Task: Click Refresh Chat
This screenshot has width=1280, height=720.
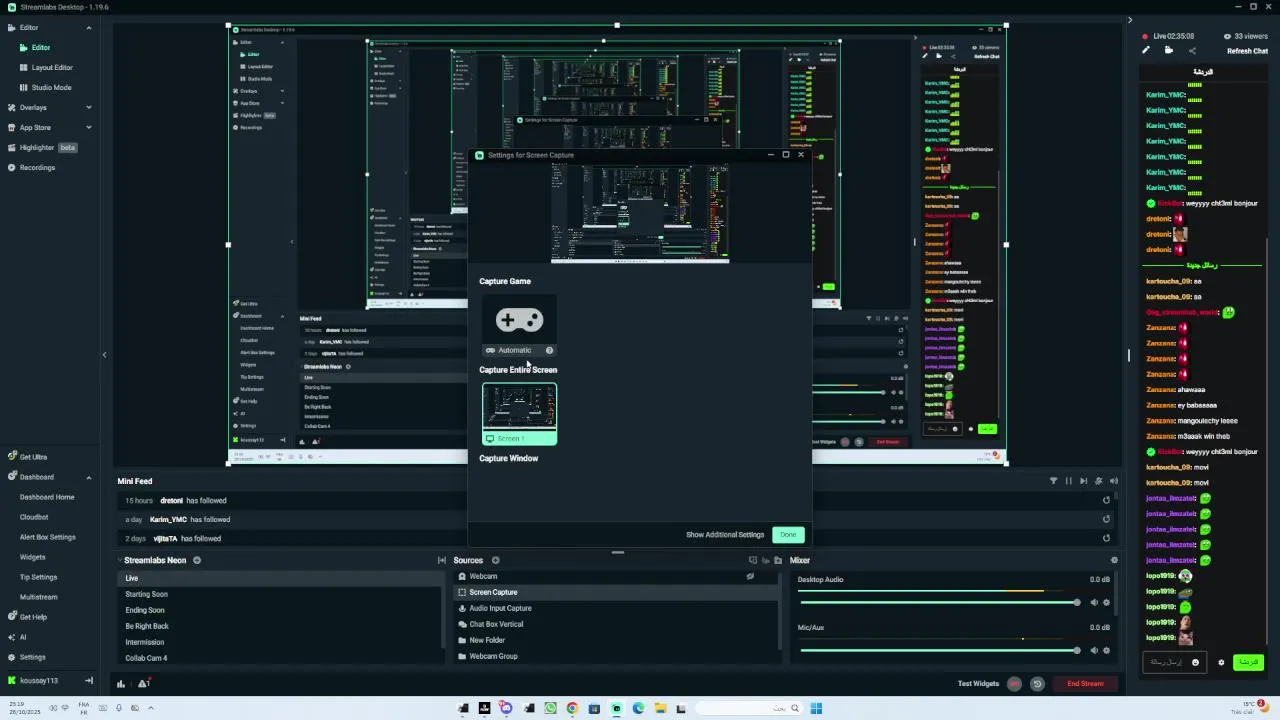Action: [x=1247, y=51]
